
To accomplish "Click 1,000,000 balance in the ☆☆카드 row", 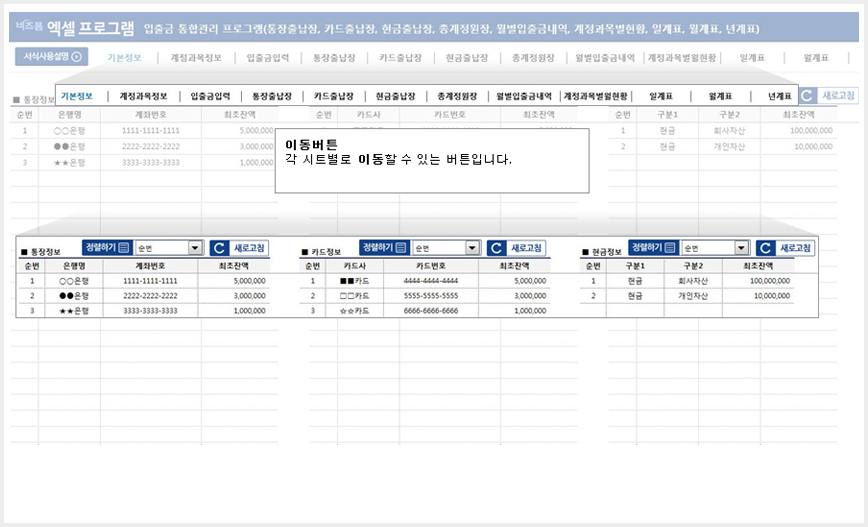I will pos(530,311).
